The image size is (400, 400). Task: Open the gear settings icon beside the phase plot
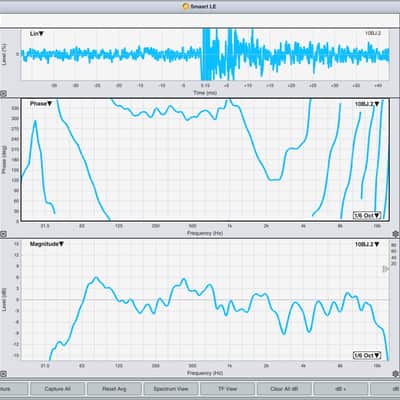pyautogui.click(x=396, y=234)
